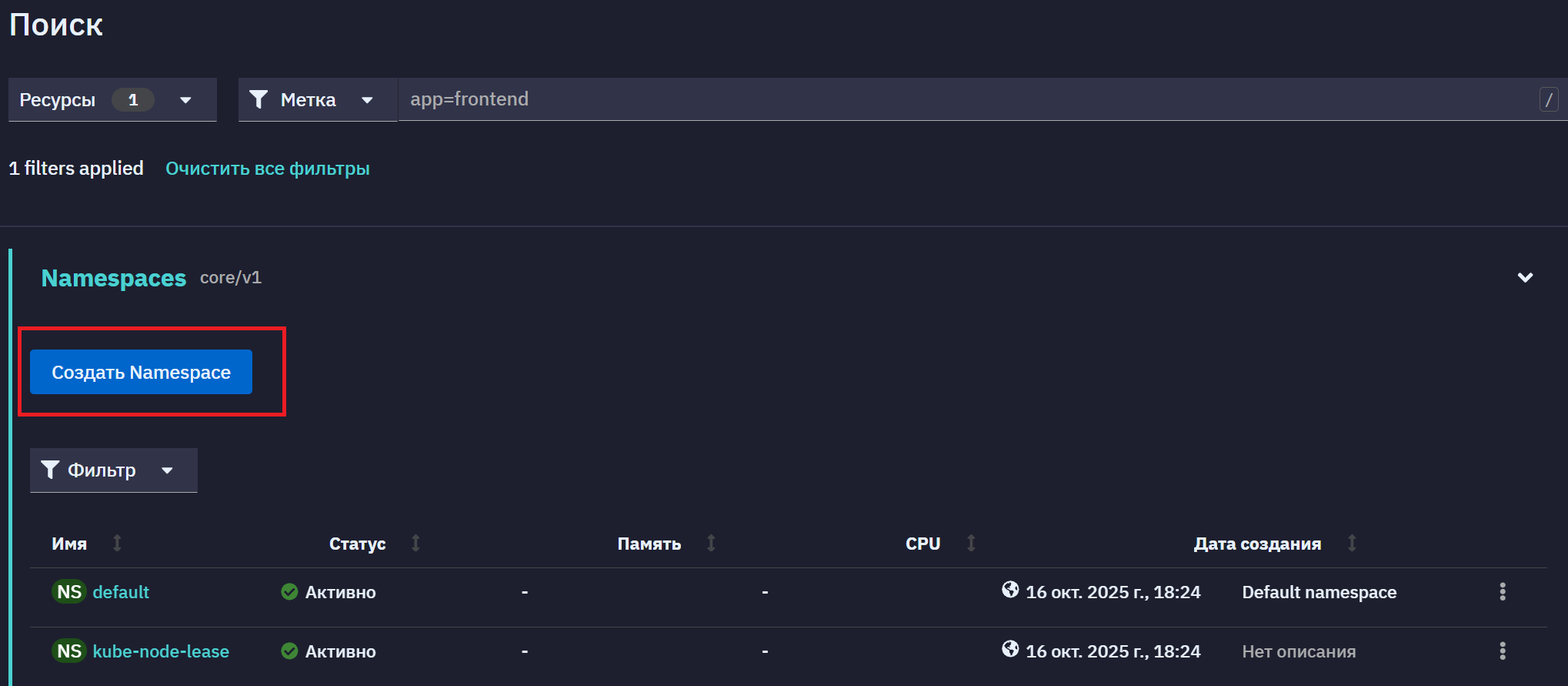This screenshot has height=686, width=1568.
Task: Collapse the Namespaces section chevron
Action: point(1525,277)
